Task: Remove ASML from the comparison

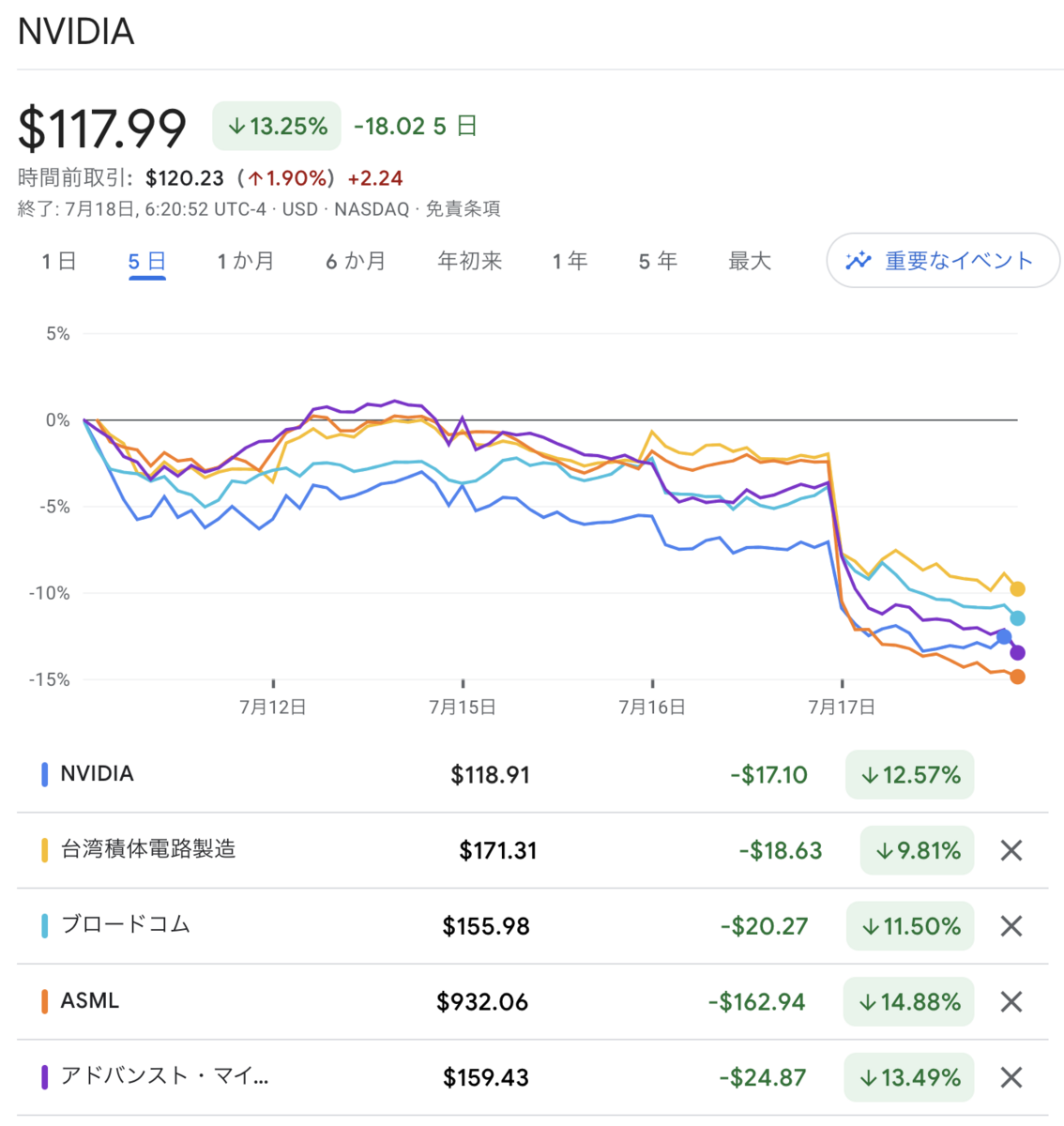Action: coord(1011,1001)
